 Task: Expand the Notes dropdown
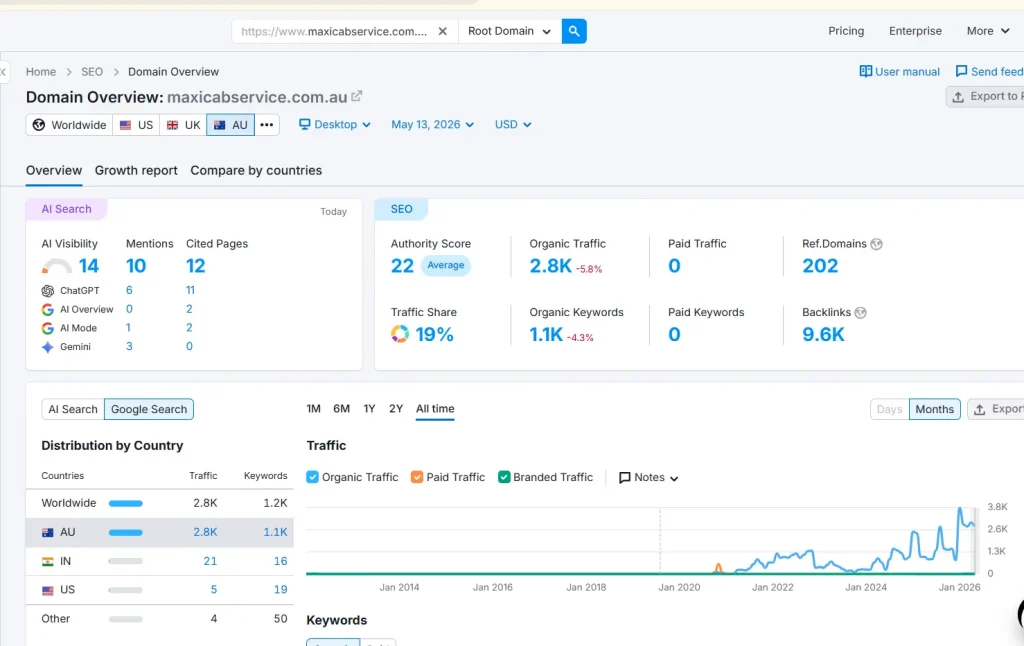click(649, 477)
